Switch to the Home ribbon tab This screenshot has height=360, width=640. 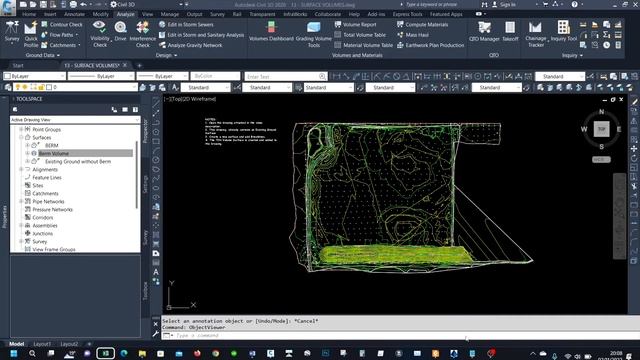pos(29,14)
